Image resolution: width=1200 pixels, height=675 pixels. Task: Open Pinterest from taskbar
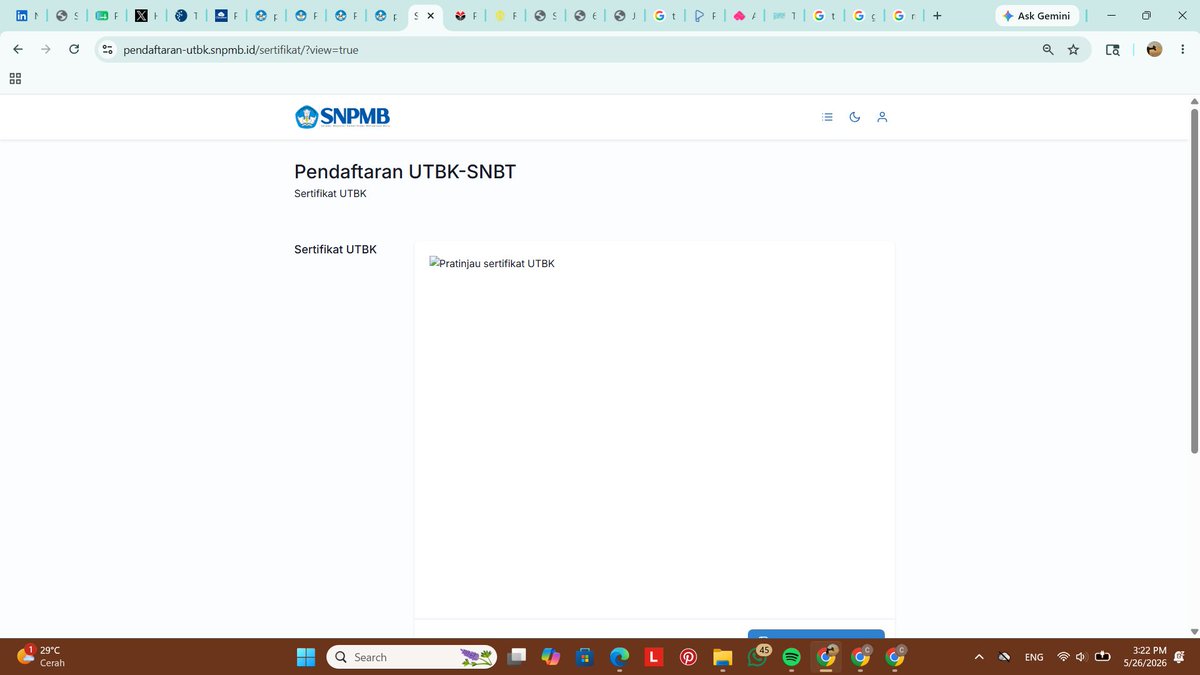(x=688, y=657)
